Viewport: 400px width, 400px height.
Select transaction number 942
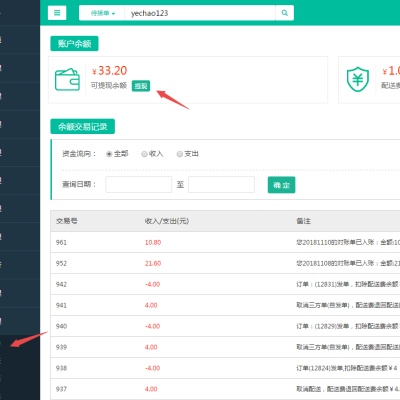61,284
